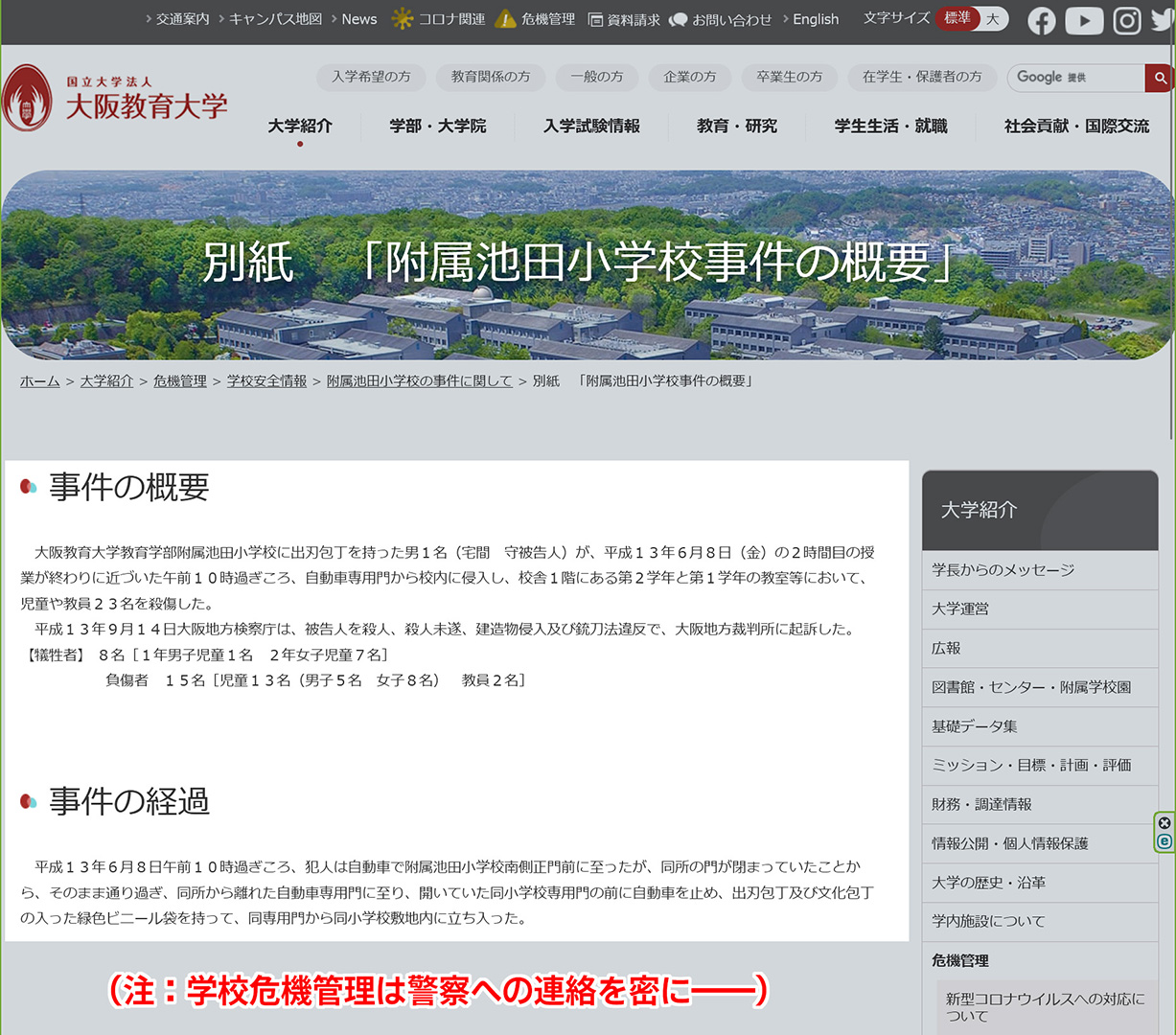Viewport: 1176px width, 1035px height.
Task: Click the 学校安全情報 breadcrumb link
Action: pos(266,381)
